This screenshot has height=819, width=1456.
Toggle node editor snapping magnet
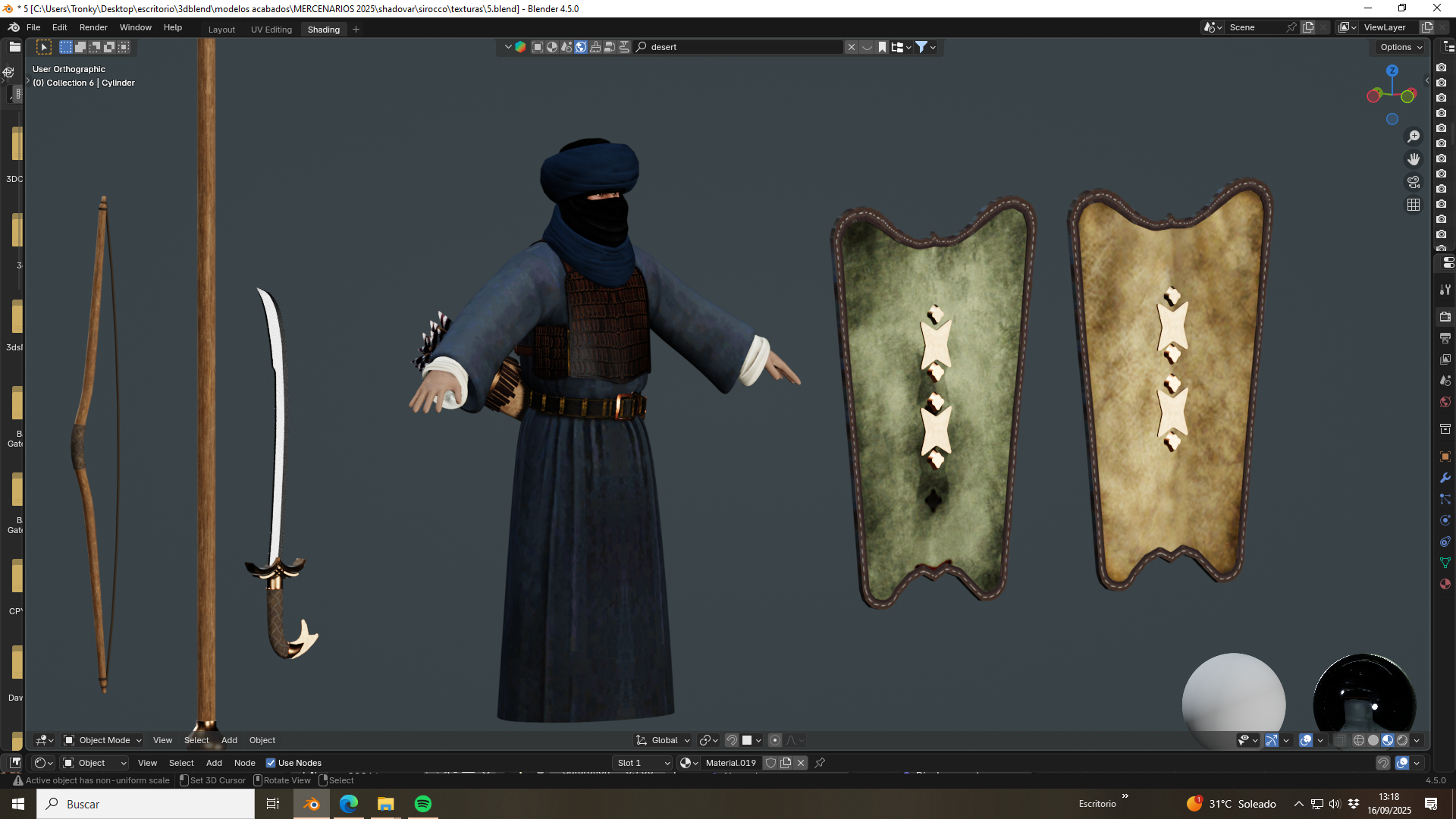point(1383,763)
